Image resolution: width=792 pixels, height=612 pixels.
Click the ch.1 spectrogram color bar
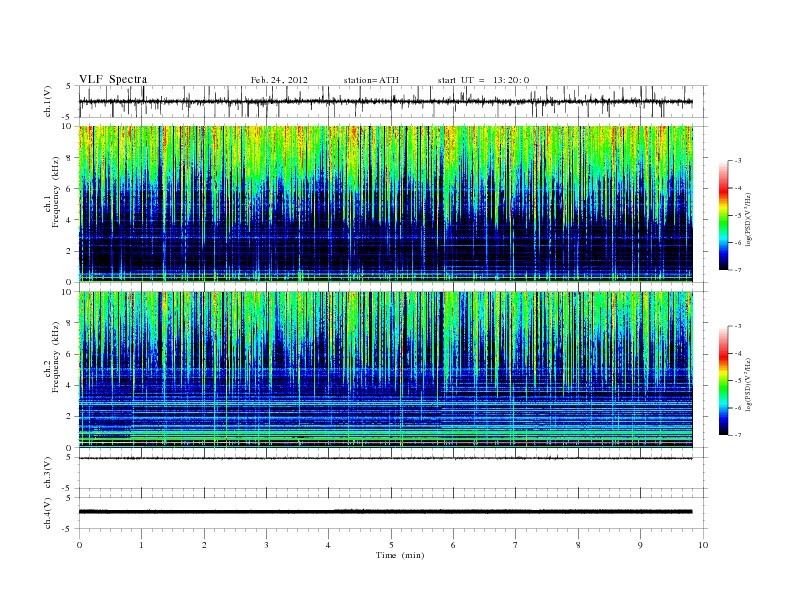tap(723, 215)
